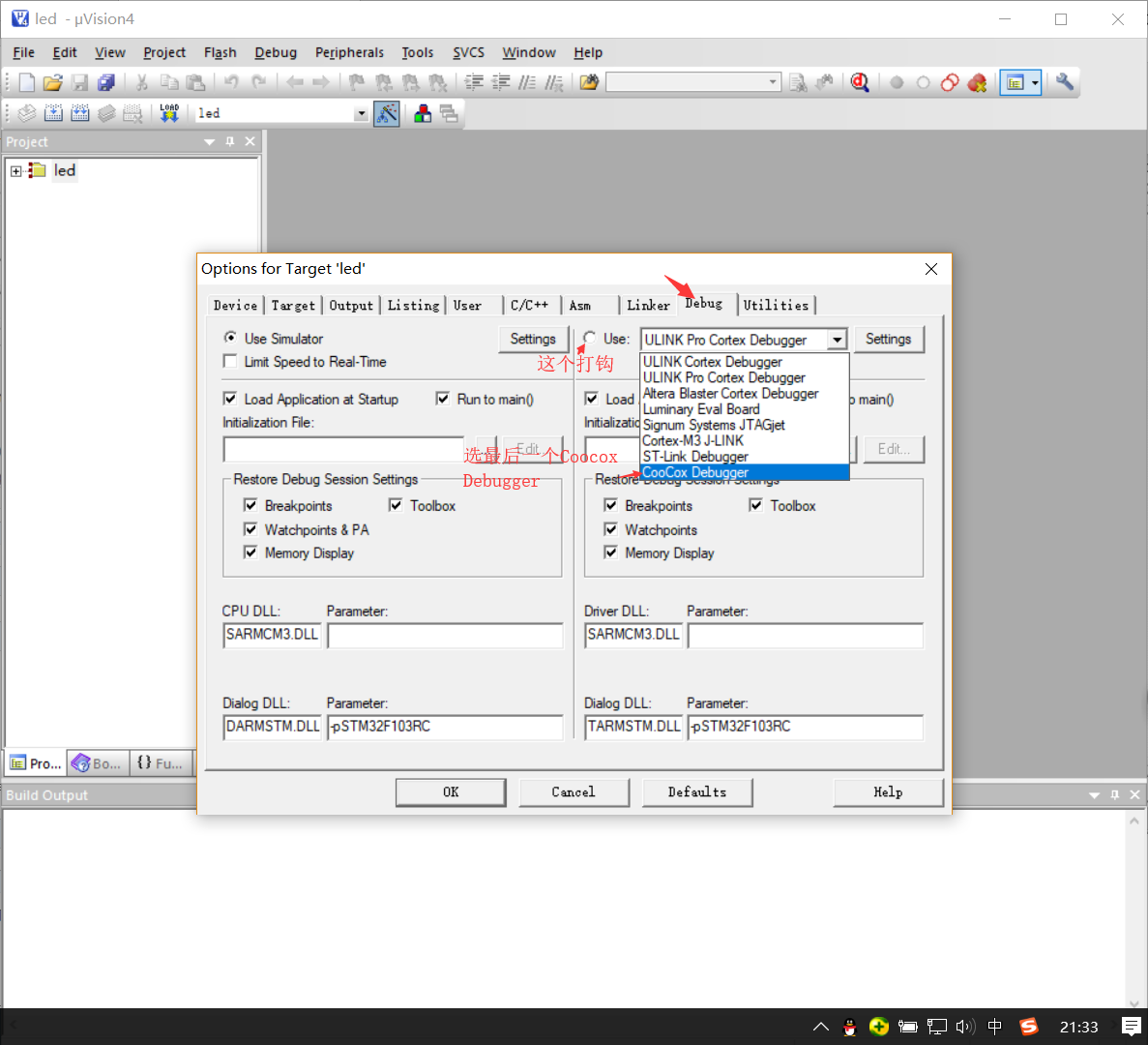
Task: Click Cancel in the Options dialog
Action: [574, 791]
